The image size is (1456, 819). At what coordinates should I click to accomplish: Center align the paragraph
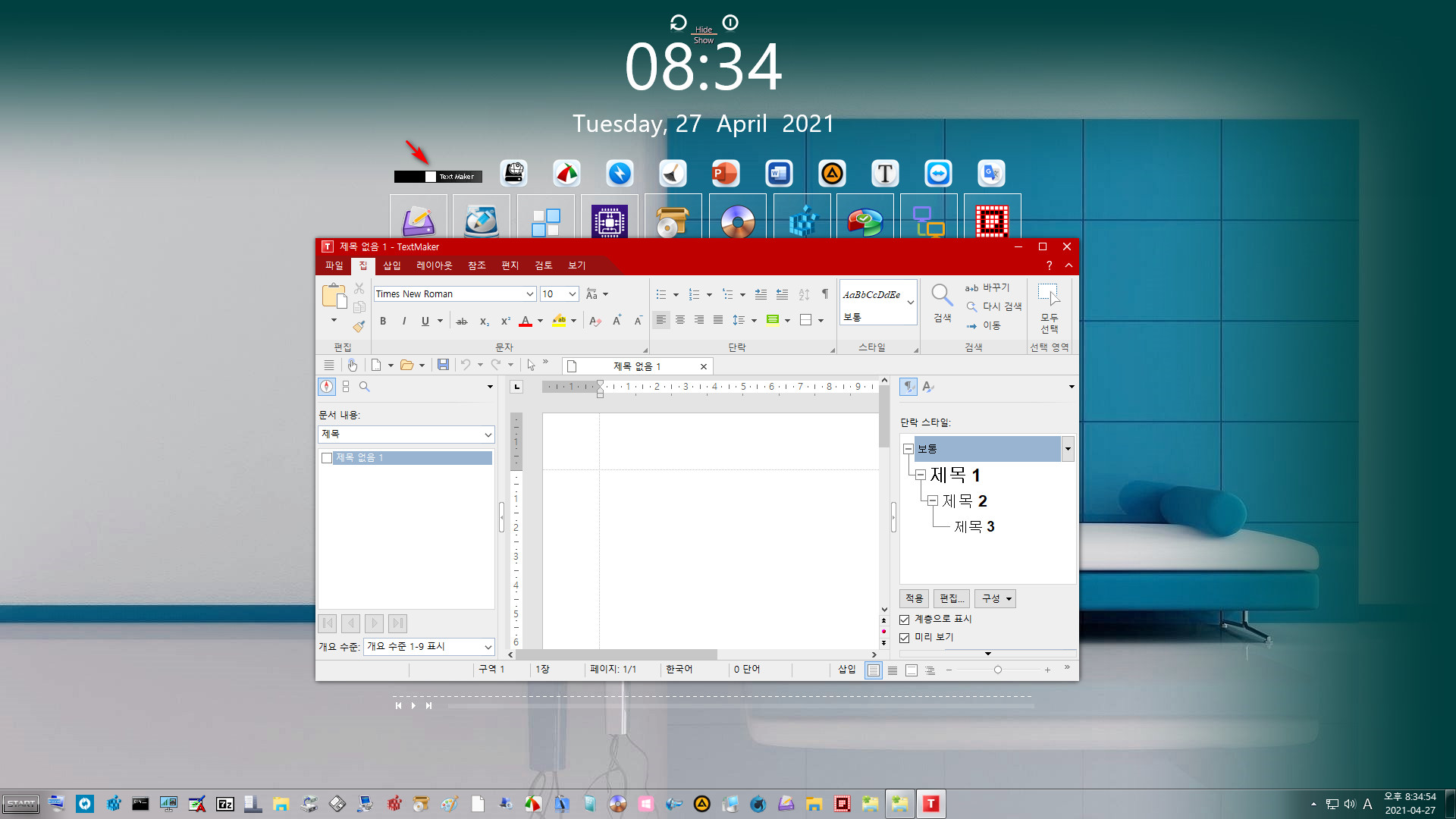[x=680, y=320]
